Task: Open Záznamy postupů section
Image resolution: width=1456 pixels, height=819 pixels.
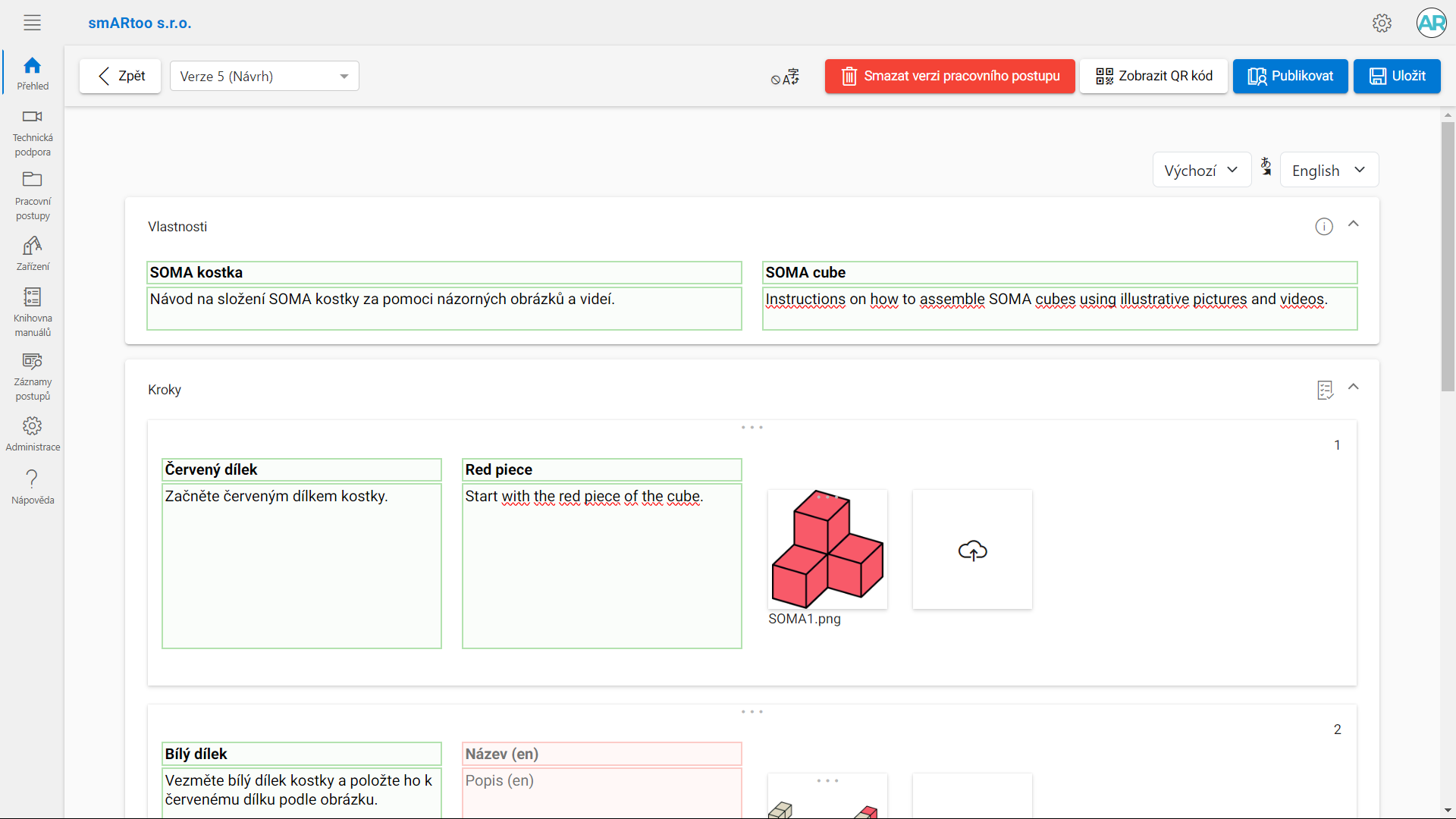Action: [x=33, y=377]
